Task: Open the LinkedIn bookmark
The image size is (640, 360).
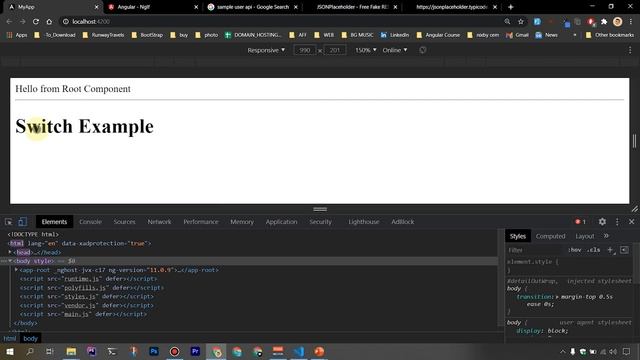Action: coord(395,35)
